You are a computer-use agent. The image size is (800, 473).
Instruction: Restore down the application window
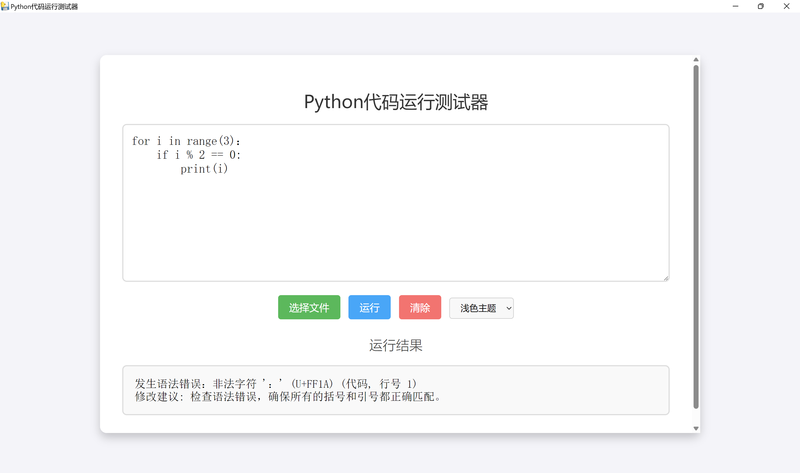761,6
